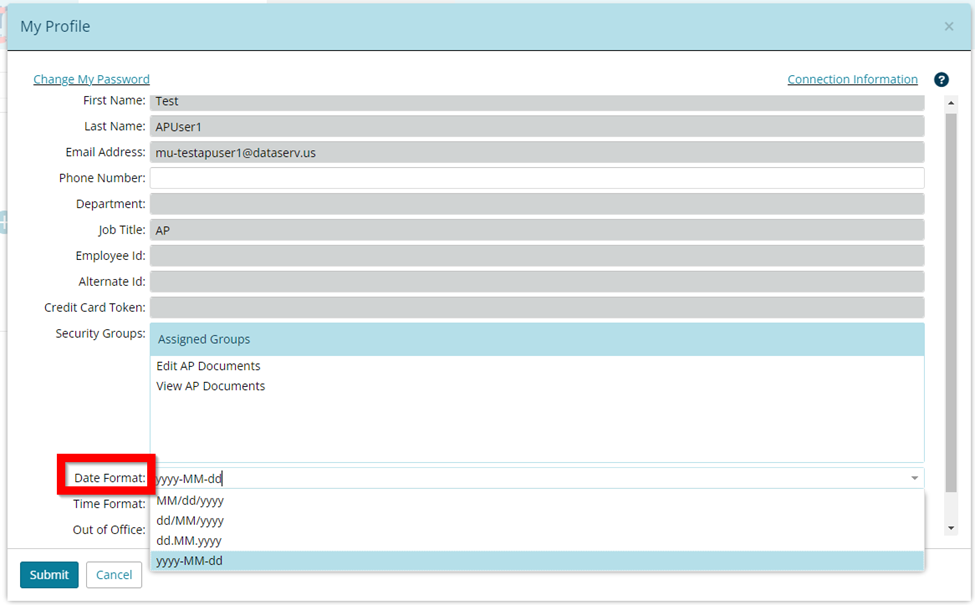
Task: Expand the Date Format dropdown arrow
Action: coord(914,479)
